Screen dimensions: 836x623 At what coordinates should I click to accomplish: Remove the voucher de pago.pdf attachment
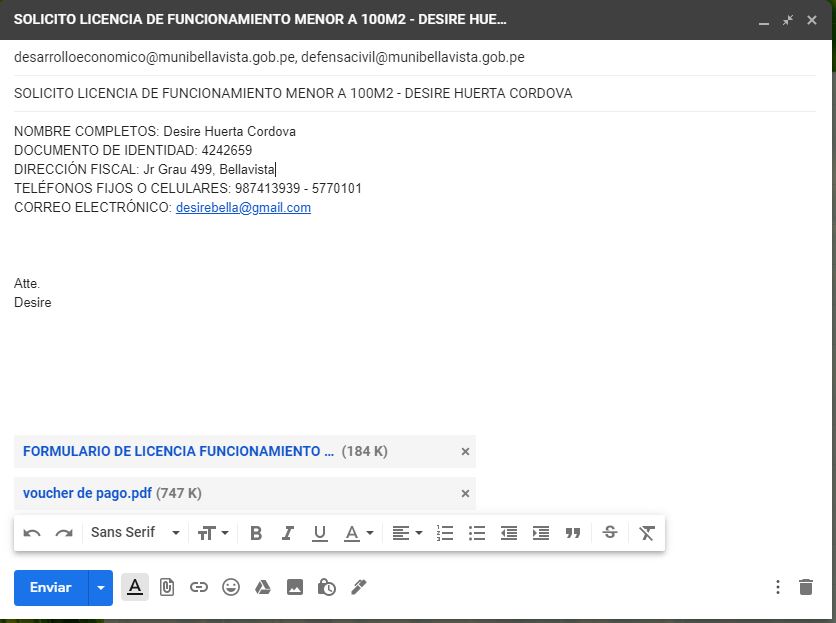click(465, 493)
